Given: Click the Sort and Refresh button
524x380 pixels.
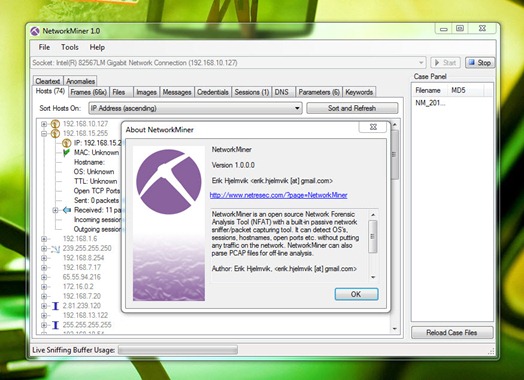Looking at the screenshot, I should [x=352, y=108].
